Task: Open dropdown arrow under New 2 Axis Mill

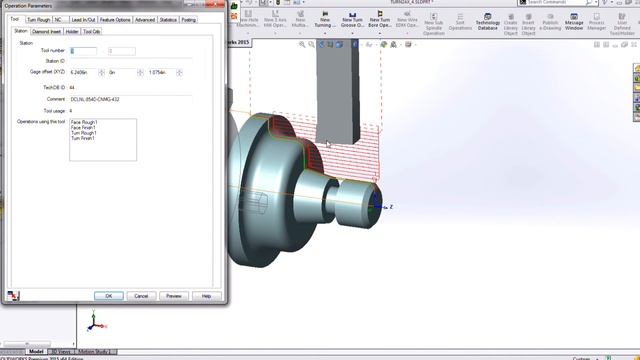Action: 275,33
